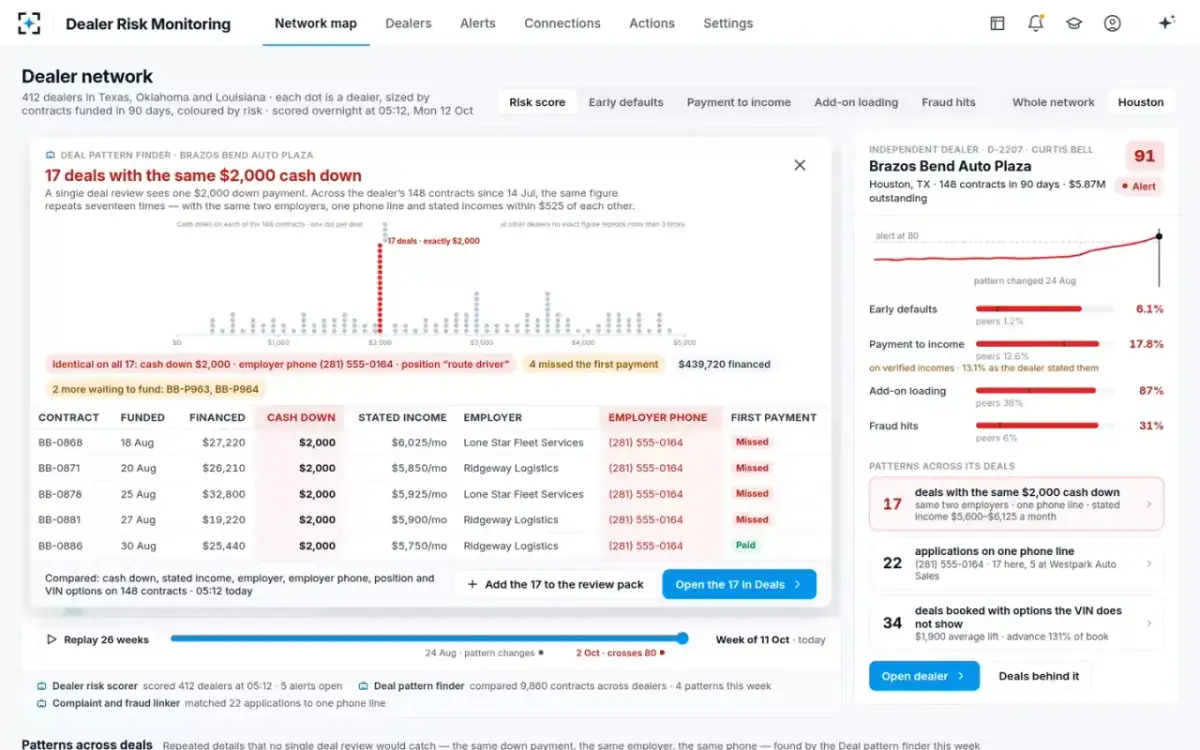This screenshot has height=750, width=1200.
Task: Select Houston scope
Action: 1141,102
